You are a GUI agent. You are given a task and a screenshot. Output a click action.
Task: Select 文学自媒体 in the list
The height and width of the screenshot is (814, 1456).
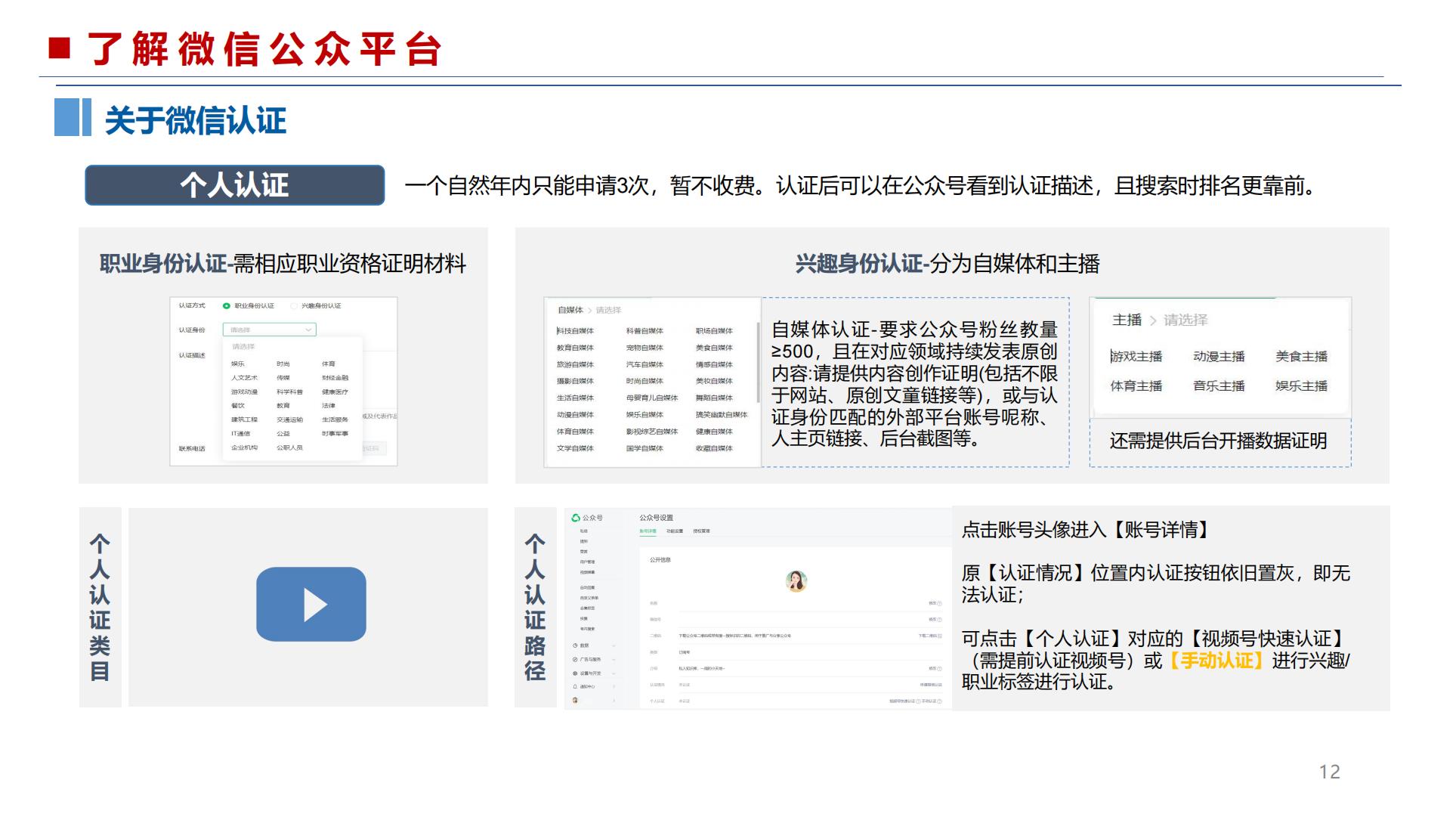(576, 448)
